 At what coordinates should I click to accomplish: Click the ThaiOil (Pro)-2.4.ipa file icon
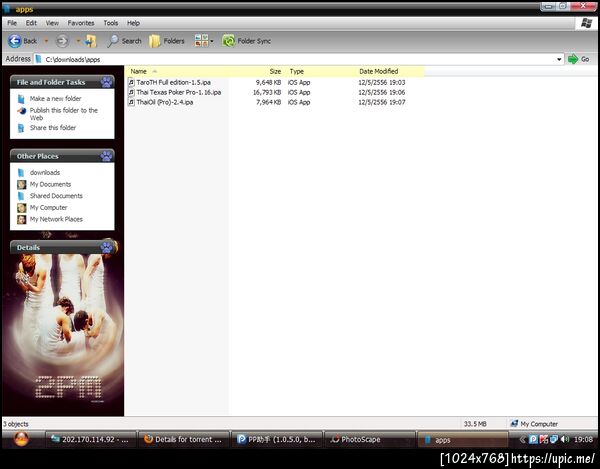click(x=131, y=102)
